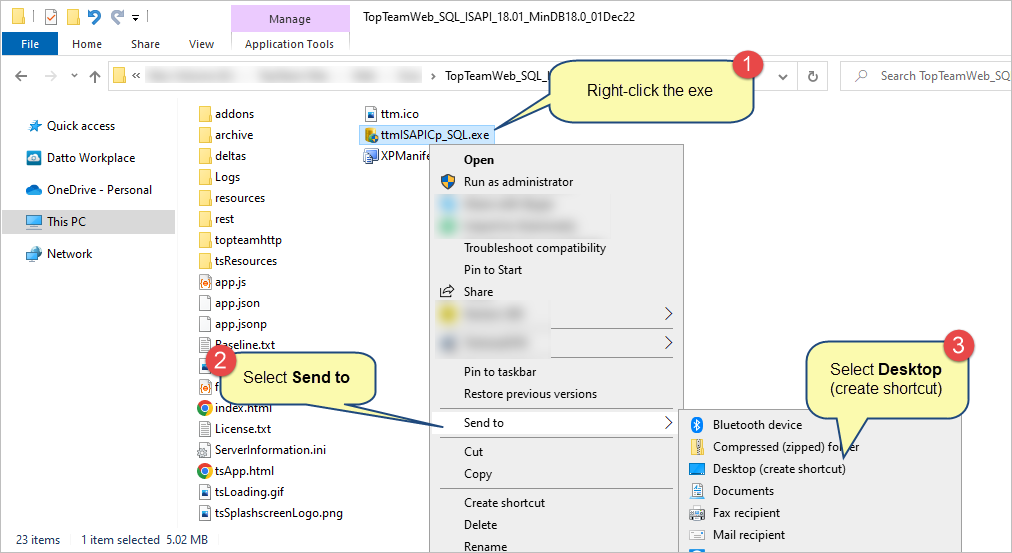Choose Run as administrator in context menu

(x=518, y=182)
